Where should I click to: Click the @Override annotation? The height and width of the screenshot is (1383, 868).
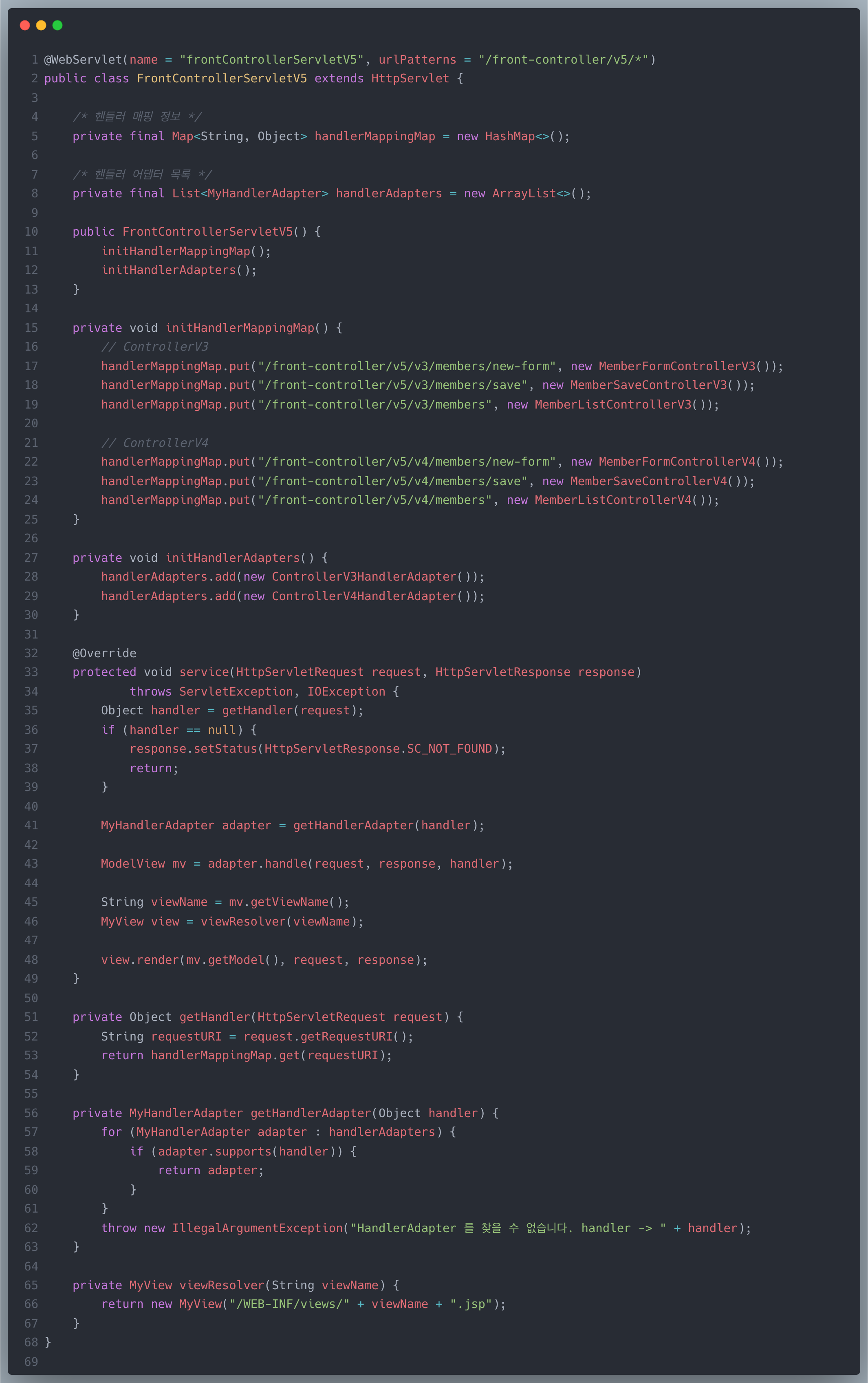[104, 654]
